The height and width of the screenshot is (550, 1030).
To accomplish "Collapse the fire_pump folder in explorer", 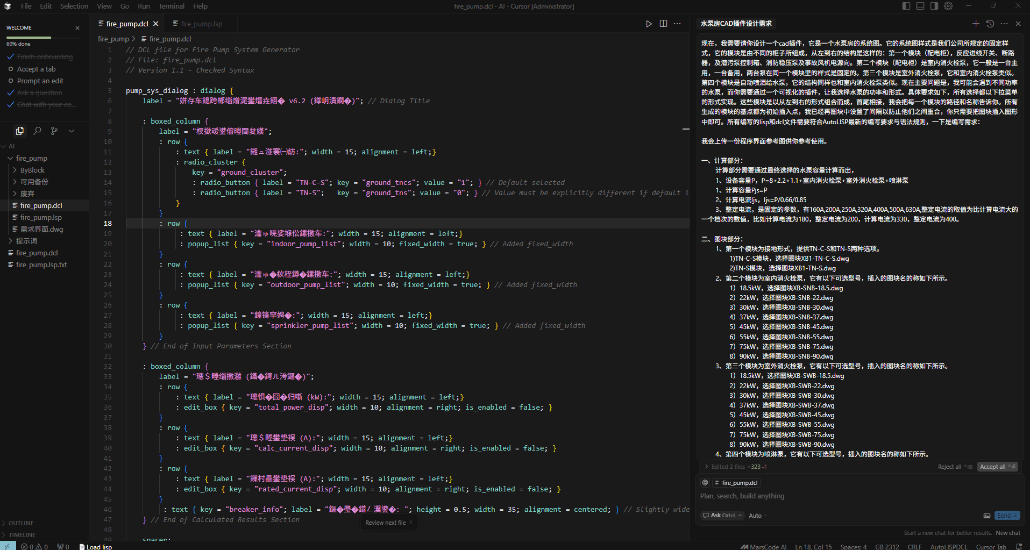I will [x=34, y=158].
